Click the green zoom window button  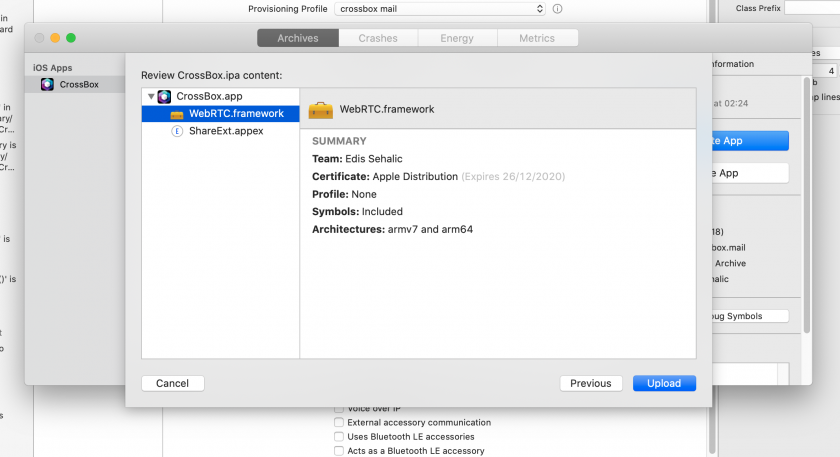71,38
